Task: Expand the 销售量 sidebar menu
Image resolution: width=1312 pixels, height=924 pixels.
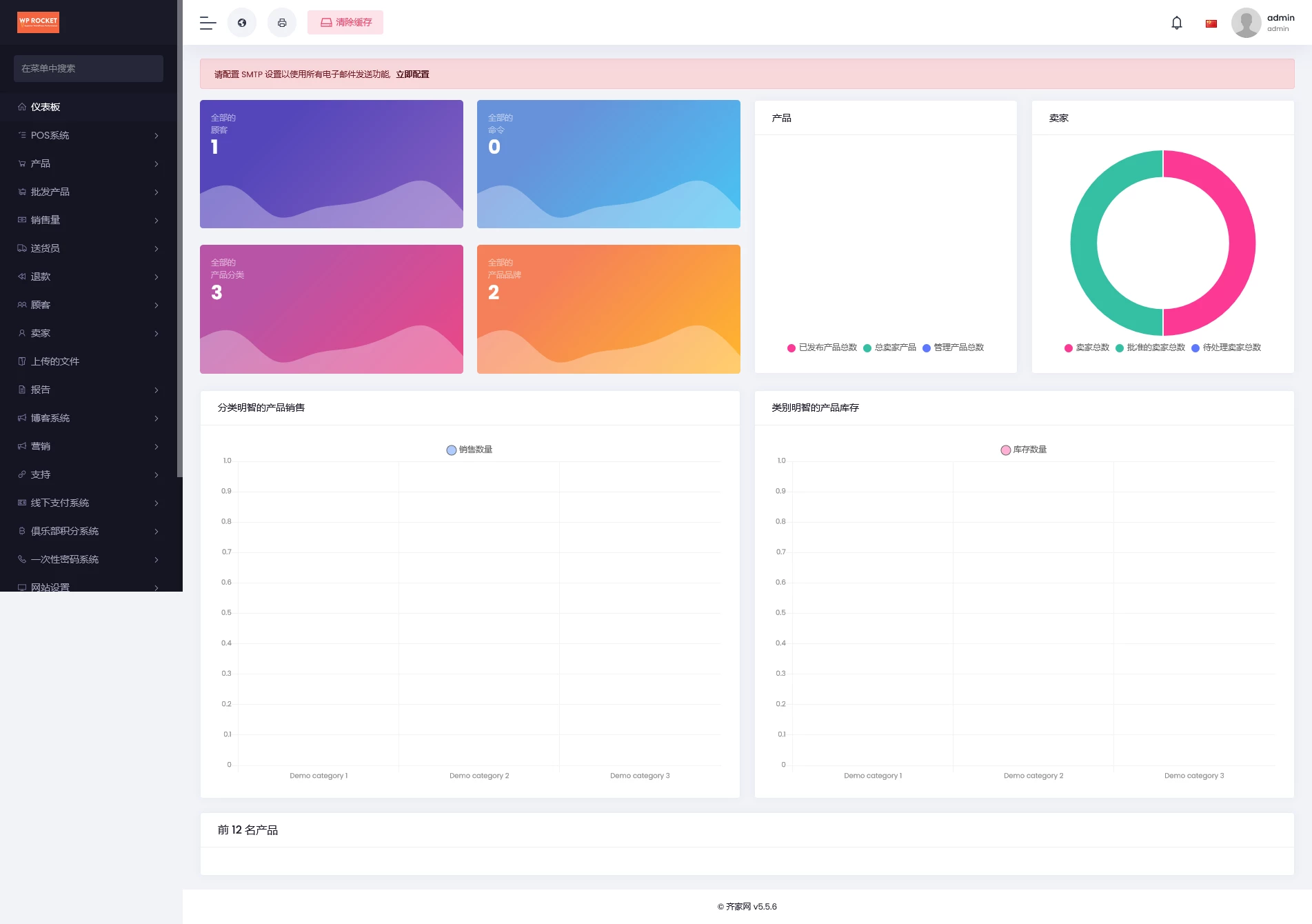Action: [x=88, y=220]
